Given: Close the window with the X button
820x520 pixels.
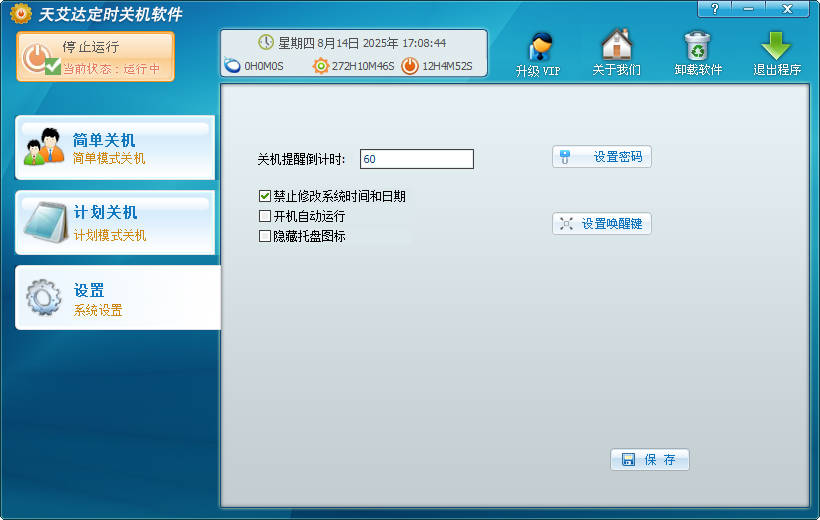Looking at the screenshot, I should pos(787,9).
